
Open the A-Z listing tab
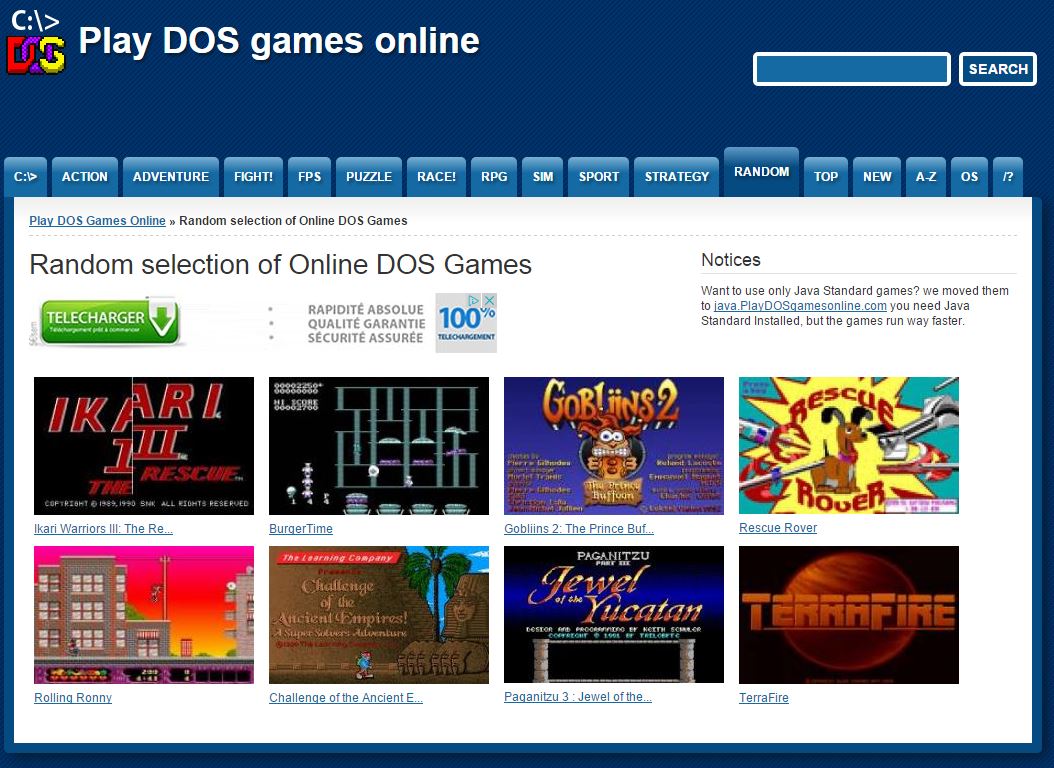[926, 177]
